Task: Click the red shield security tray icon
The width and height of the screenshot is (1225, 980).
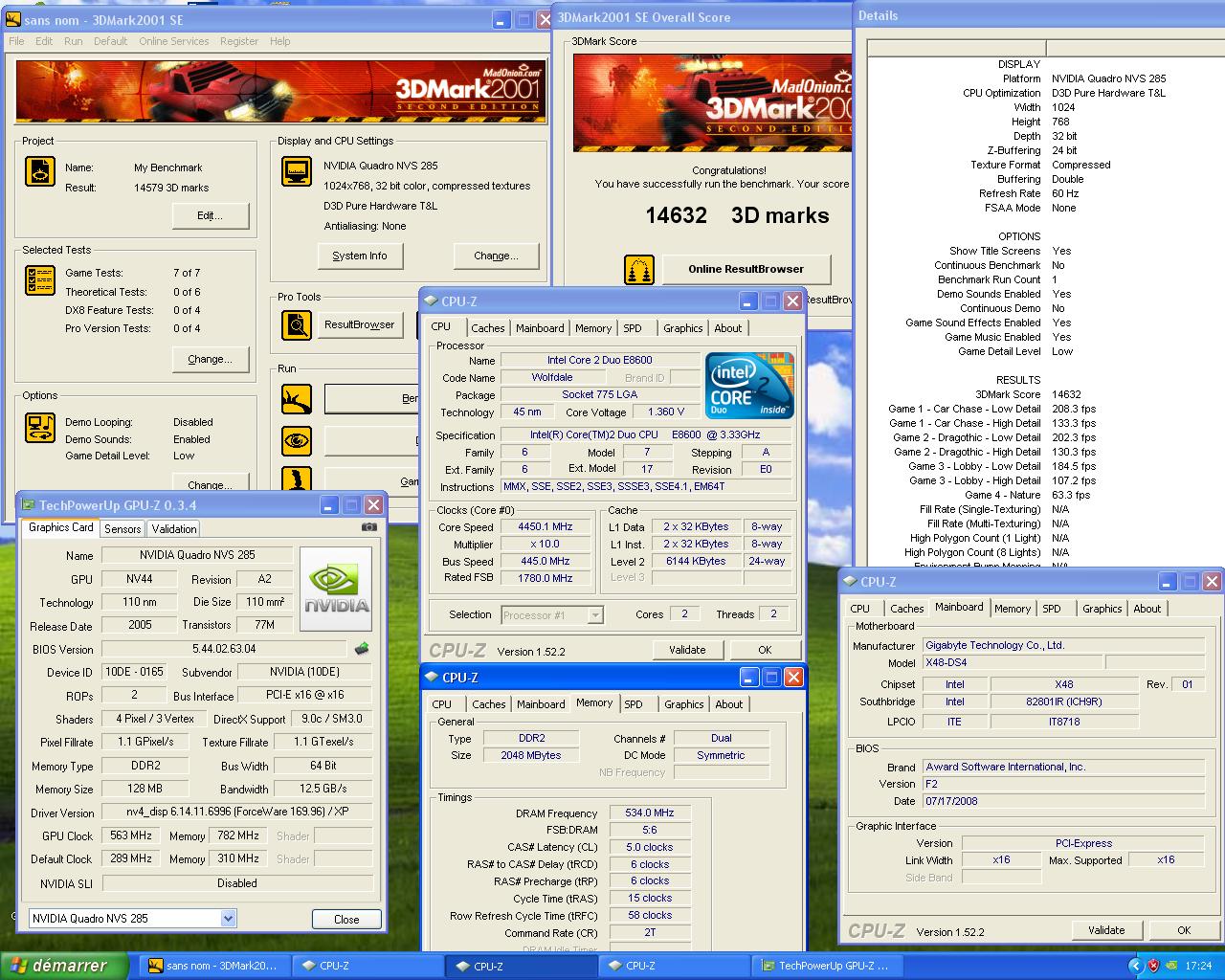Action: [1153, 966]
